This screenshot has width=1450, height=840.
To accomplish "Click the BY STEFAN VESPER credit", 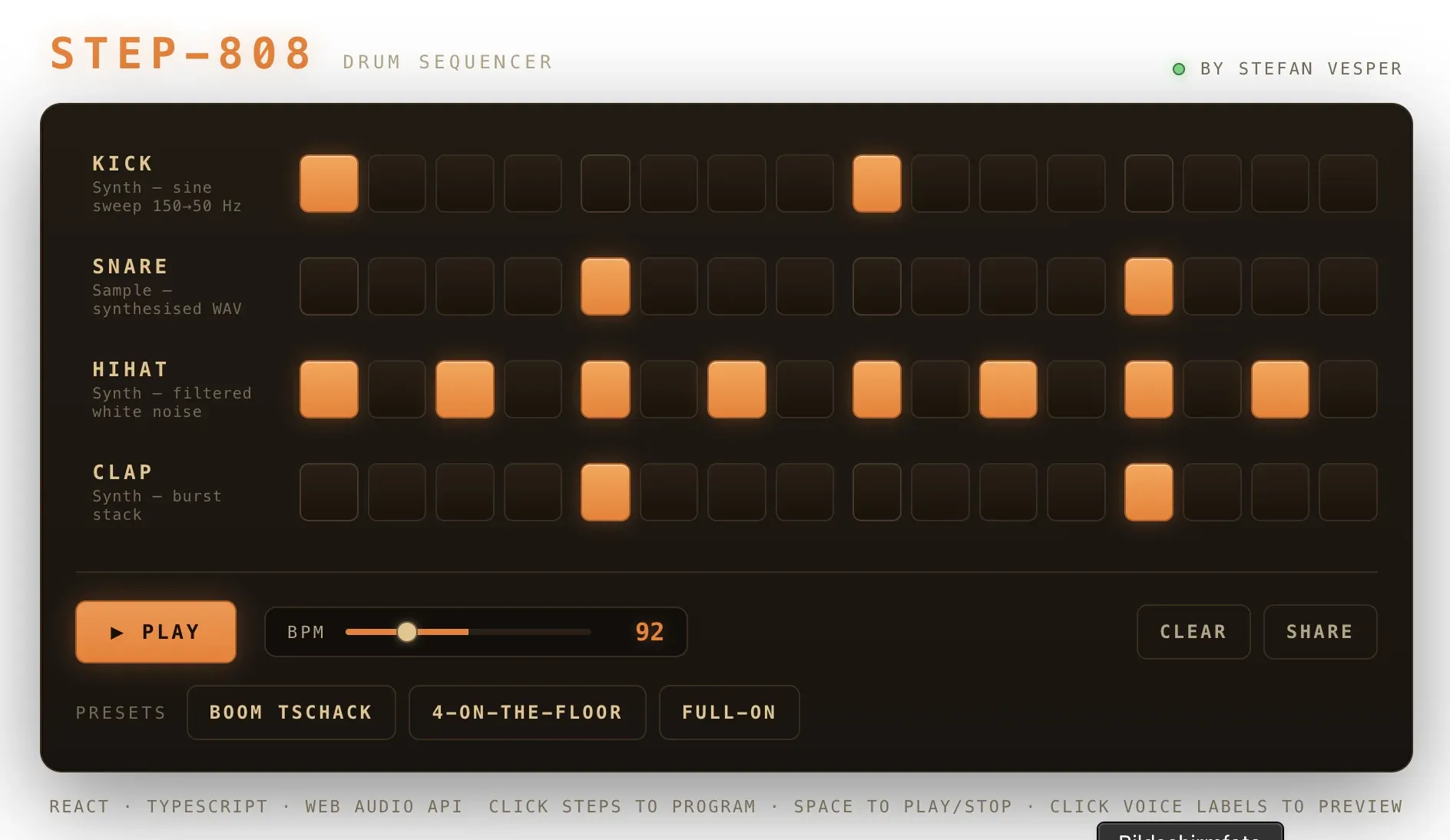I will (x=1301, y=69).
